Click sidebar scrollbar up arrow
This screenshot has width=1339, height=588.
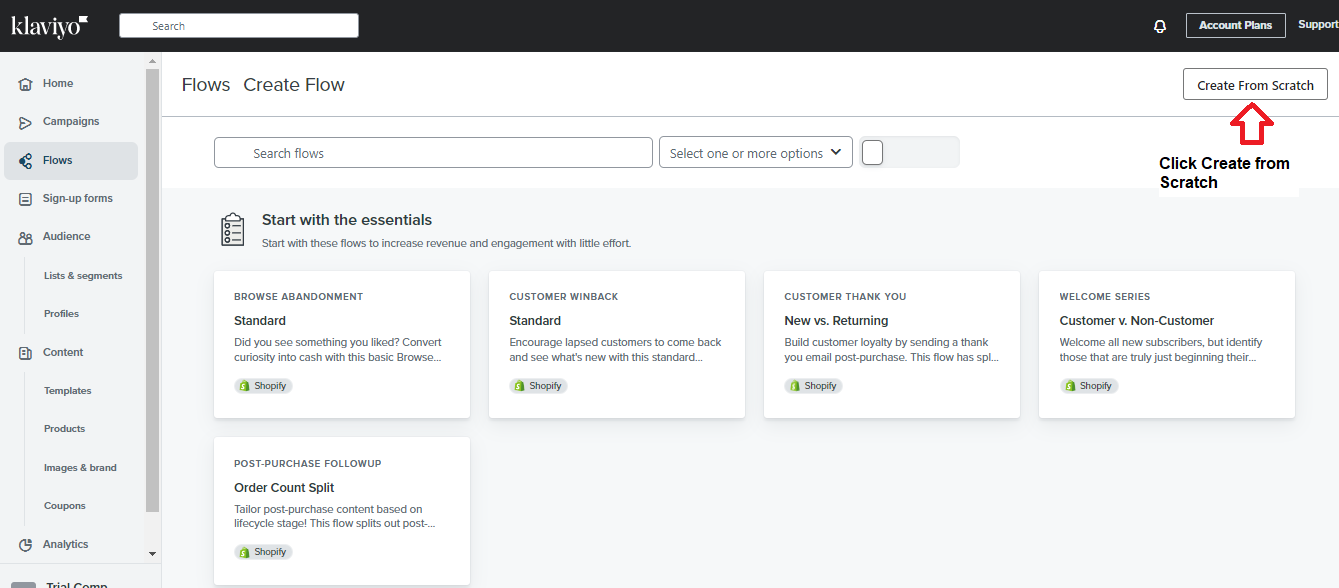coord(152,59)
